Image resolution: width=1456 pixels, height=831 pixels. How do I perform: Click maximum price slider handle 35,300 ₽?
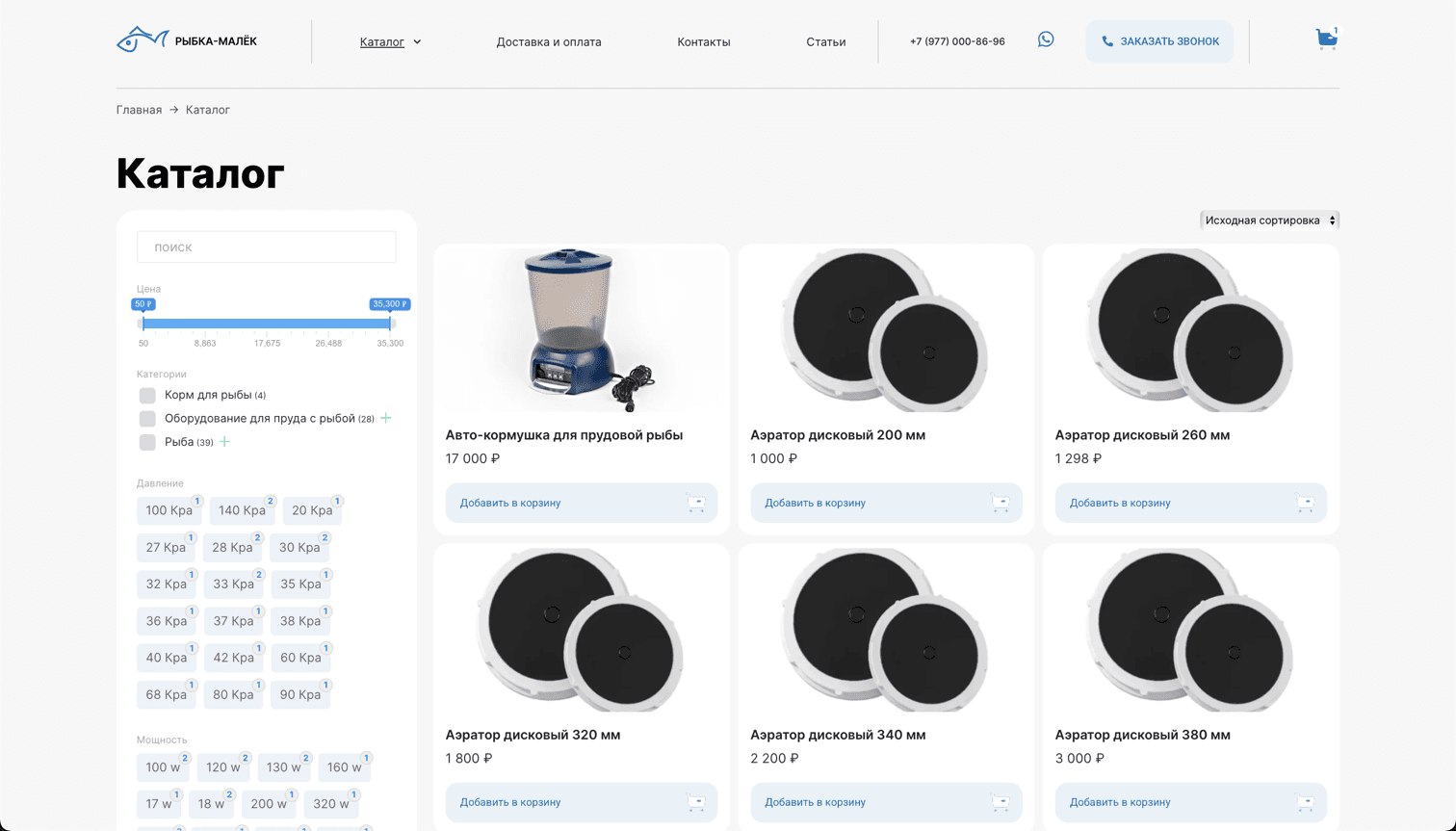tap(390, 324)
